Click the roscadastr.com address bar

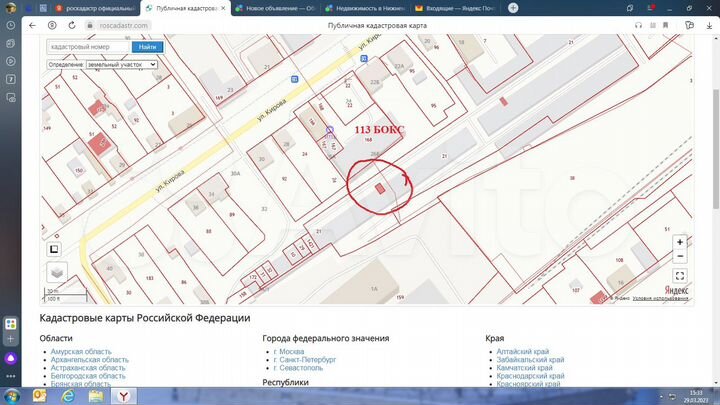[x=124, y=25]
